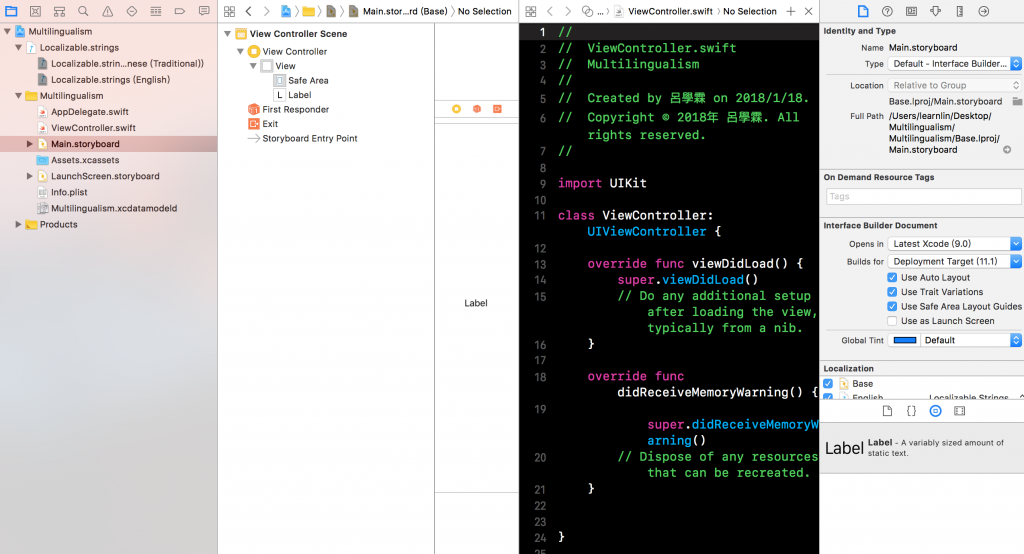Click the Exit icon in scene dock
This screenshot has height=554, width=1024.
pos(497,109)
